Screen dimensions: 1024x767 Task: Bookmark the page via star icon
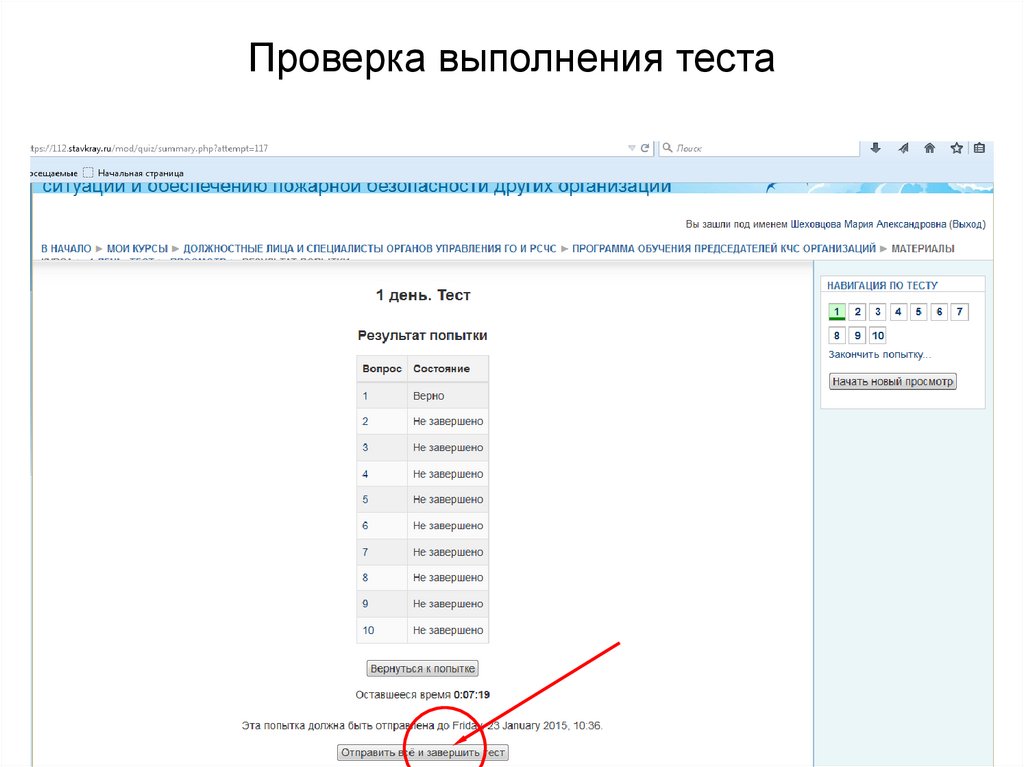click(x=956, y=147)
